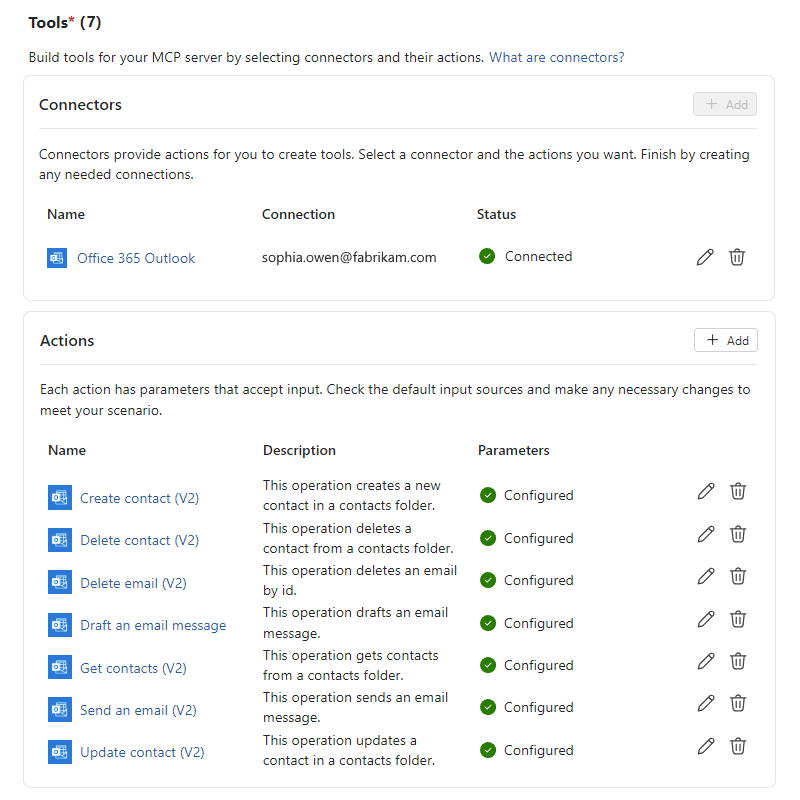Image resolution: width=800 pixels, height=800 pixels.
Task: Open the Send an email (V2) link
Action: pyautogui.click(x=138, y=710)
